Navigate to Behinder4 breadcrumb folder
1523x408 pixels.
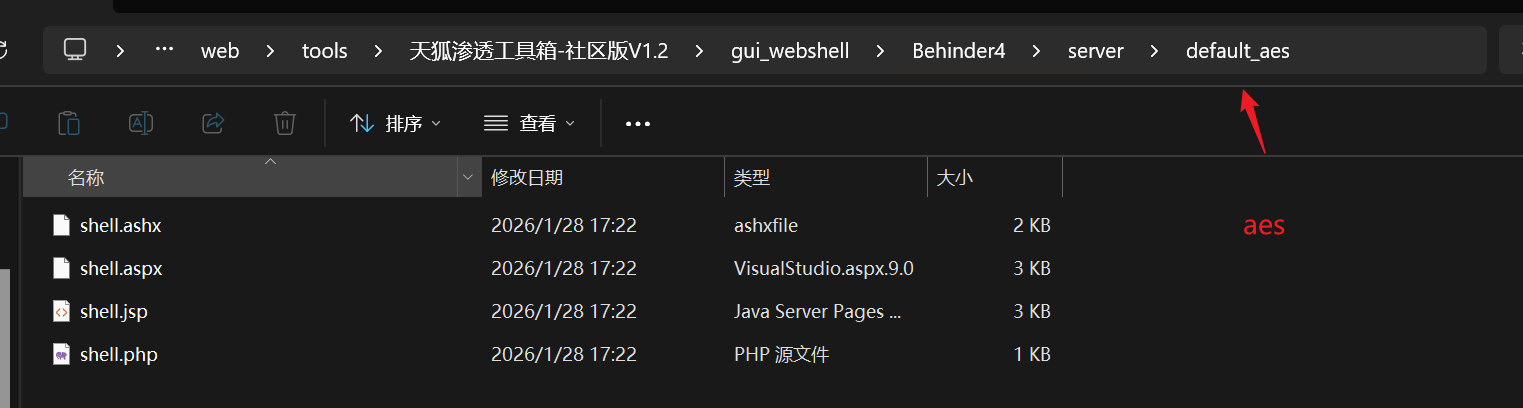coord(959,50)
